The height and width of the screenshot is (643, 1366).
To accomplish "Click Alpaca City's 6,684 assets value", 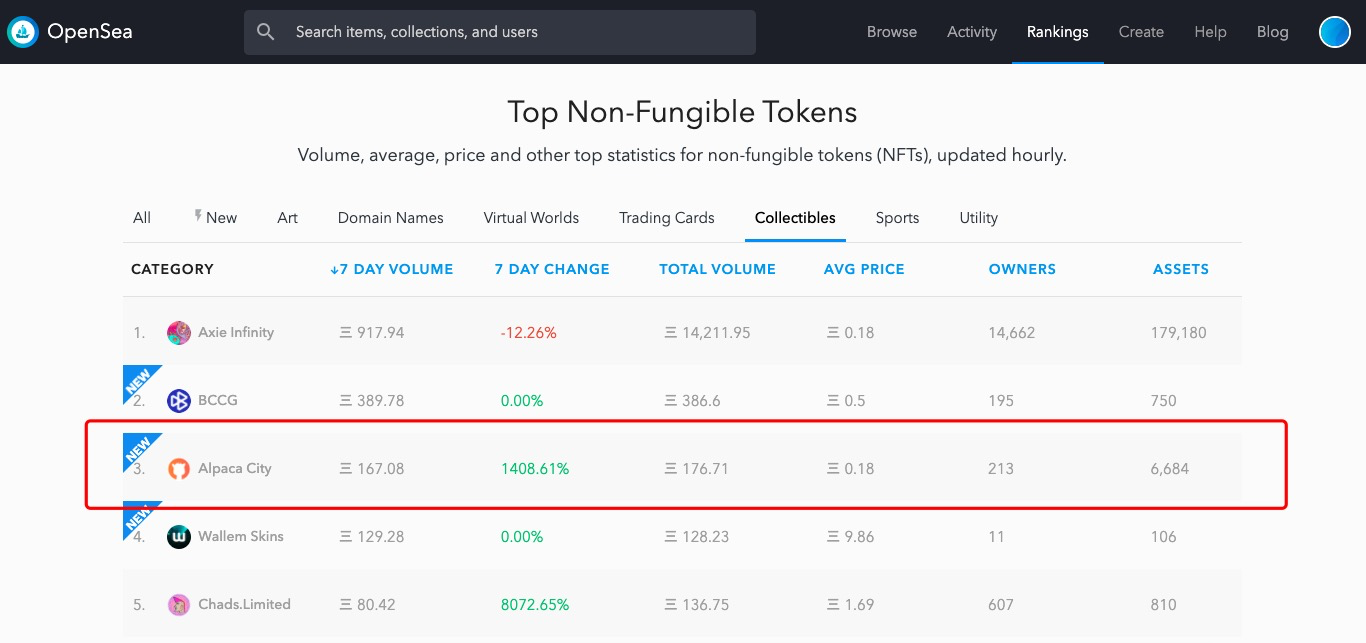I will 1170,469.
